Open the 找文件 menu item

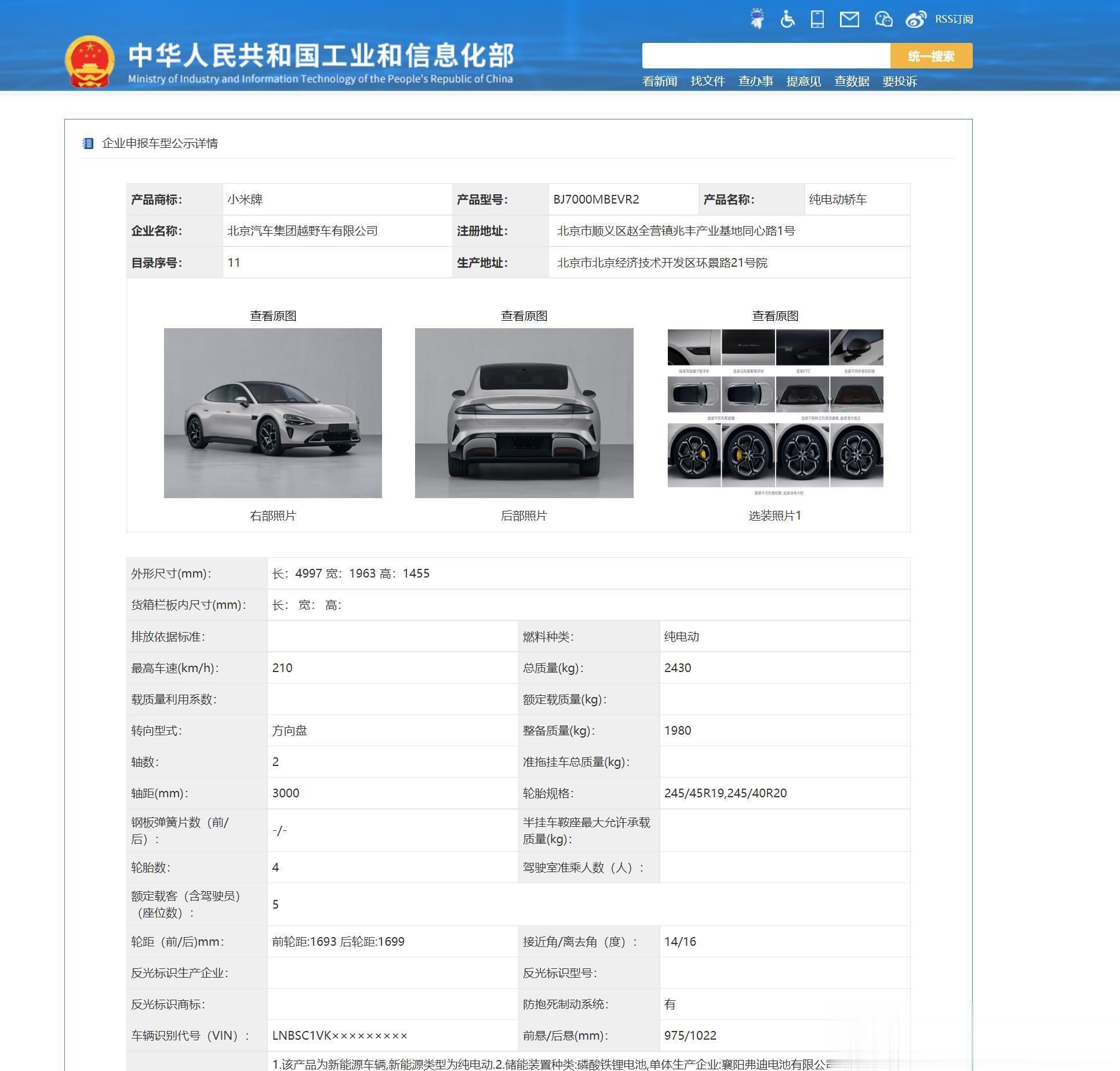pyautogui.click(x=708, y=82)
